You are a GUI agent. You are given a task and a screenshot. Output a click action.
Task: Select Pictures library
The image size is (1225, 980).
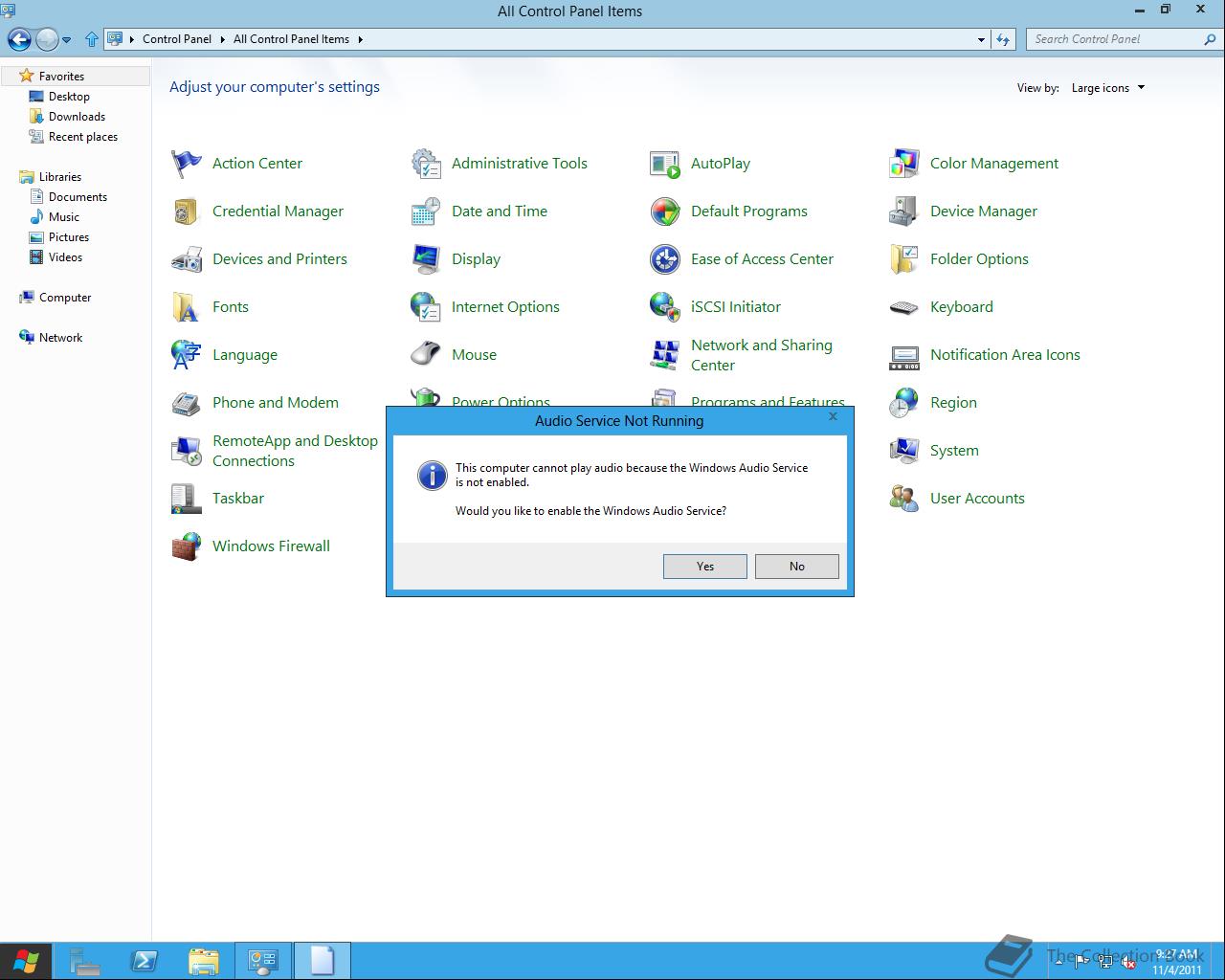pyautogui.click(x=69, y=237)
